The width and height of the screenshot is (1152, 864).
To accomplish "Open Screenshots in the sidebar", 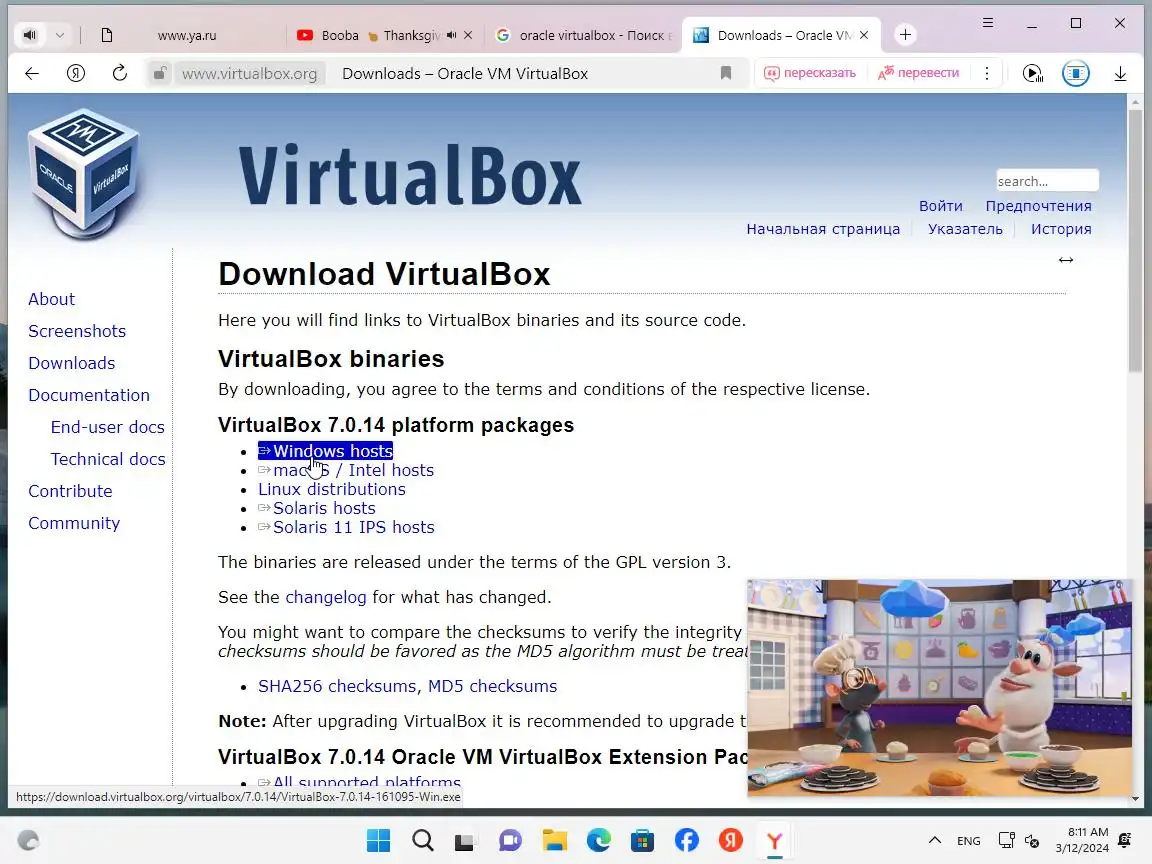I will coord(77,331).
